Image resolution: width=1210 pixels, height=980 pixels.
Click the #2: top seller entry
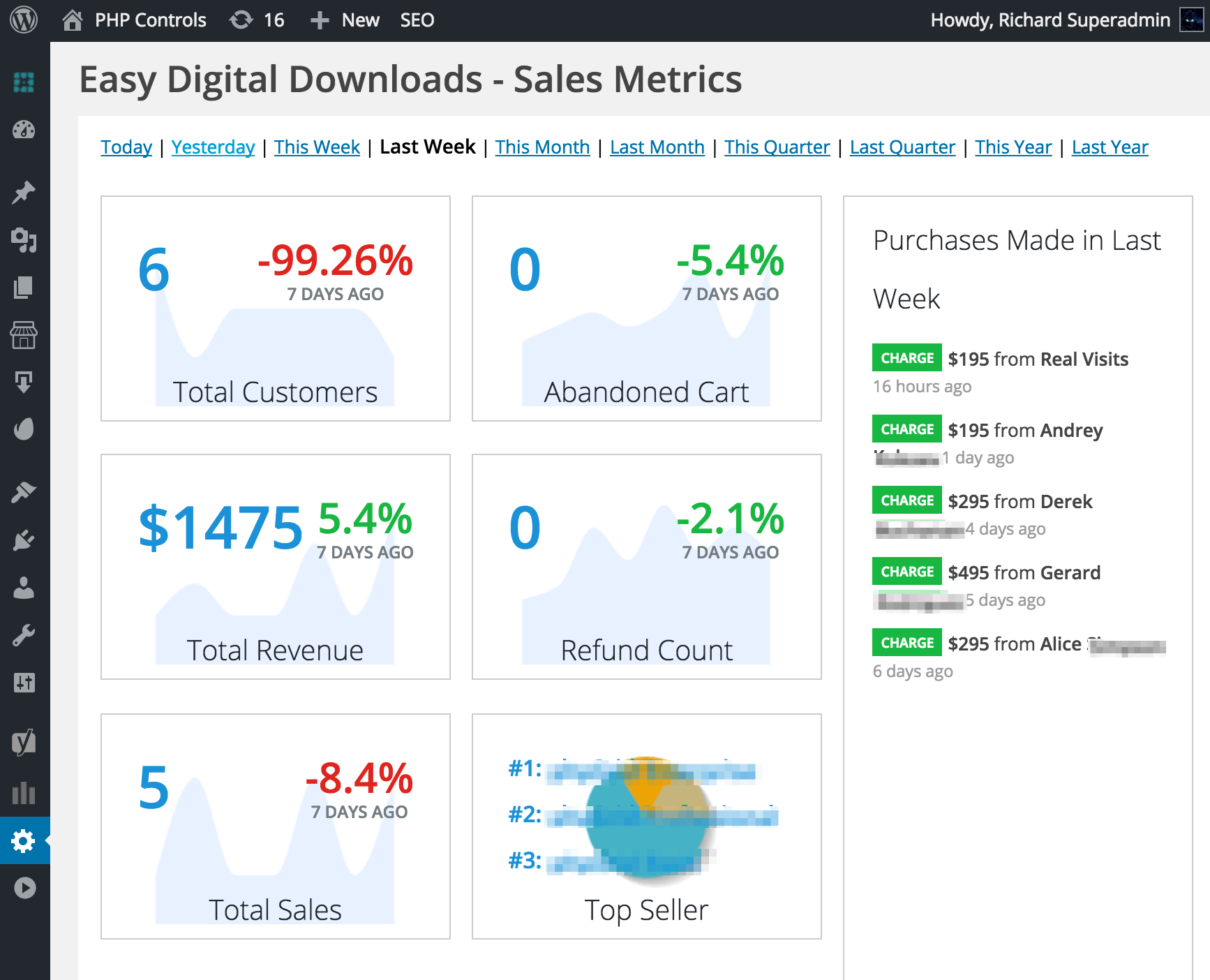click(643, 815)
